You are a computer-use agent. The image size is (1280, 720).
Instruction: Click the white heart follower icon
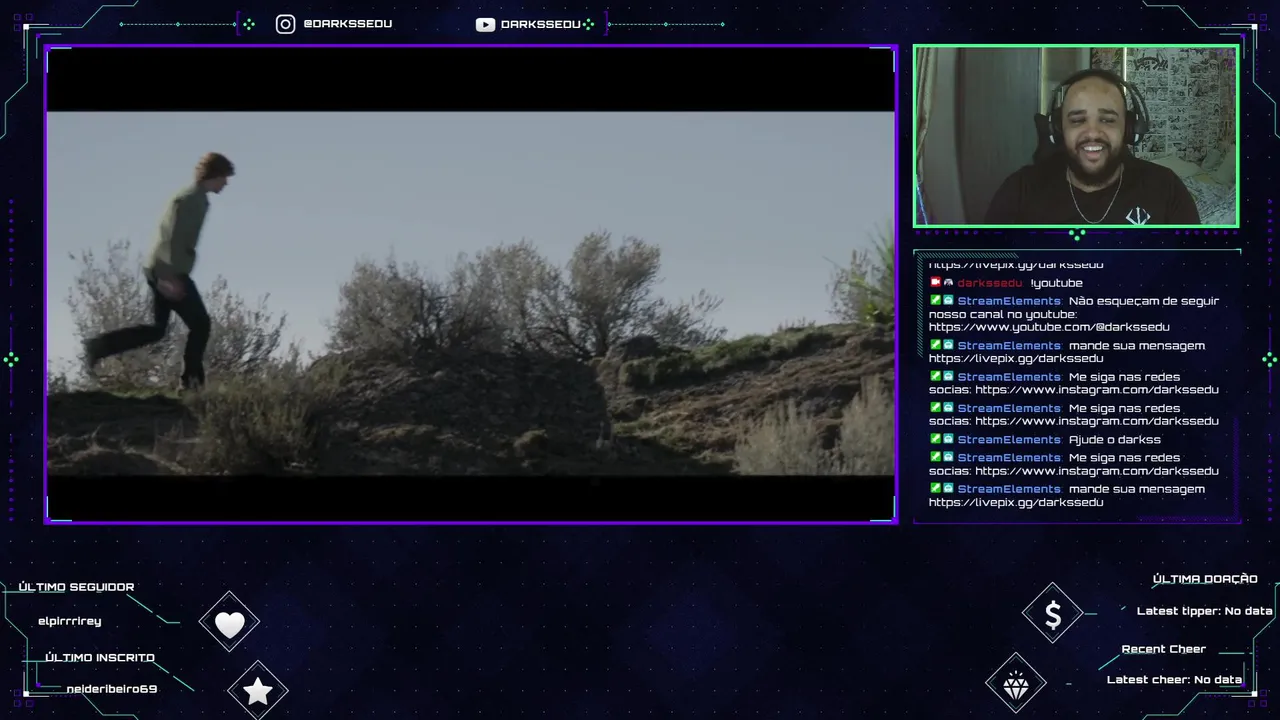pos(229,625)
